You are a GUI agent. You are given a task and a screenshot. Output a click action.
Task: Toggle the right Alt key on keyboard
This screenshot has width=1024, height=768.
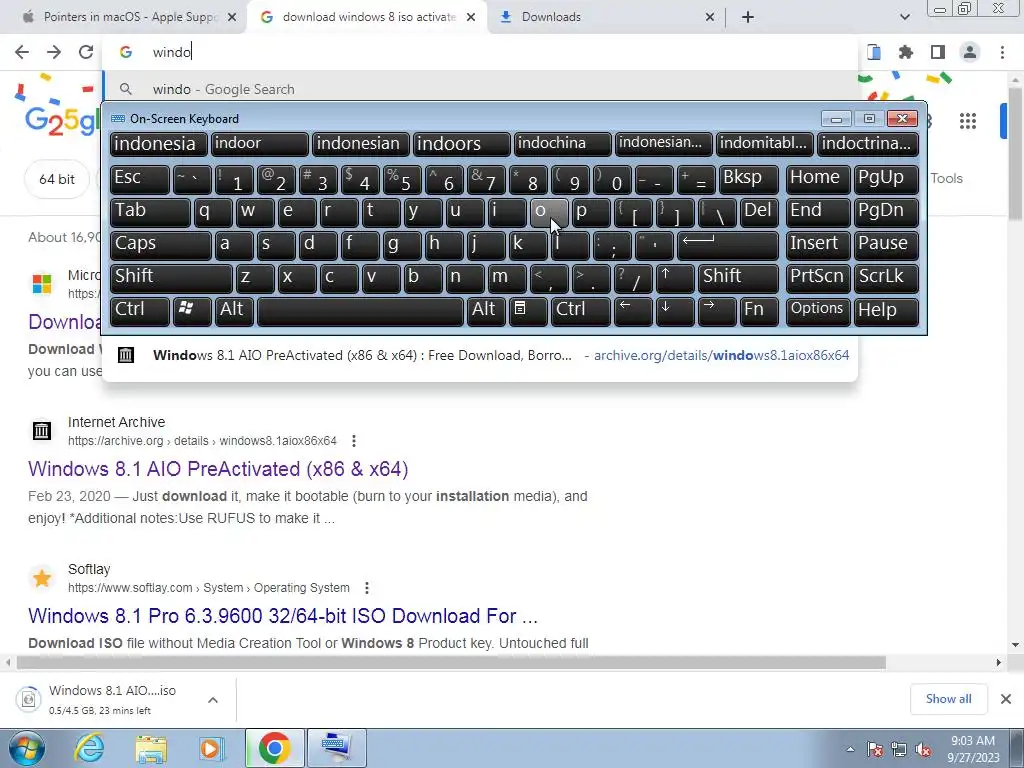point(486,311)
